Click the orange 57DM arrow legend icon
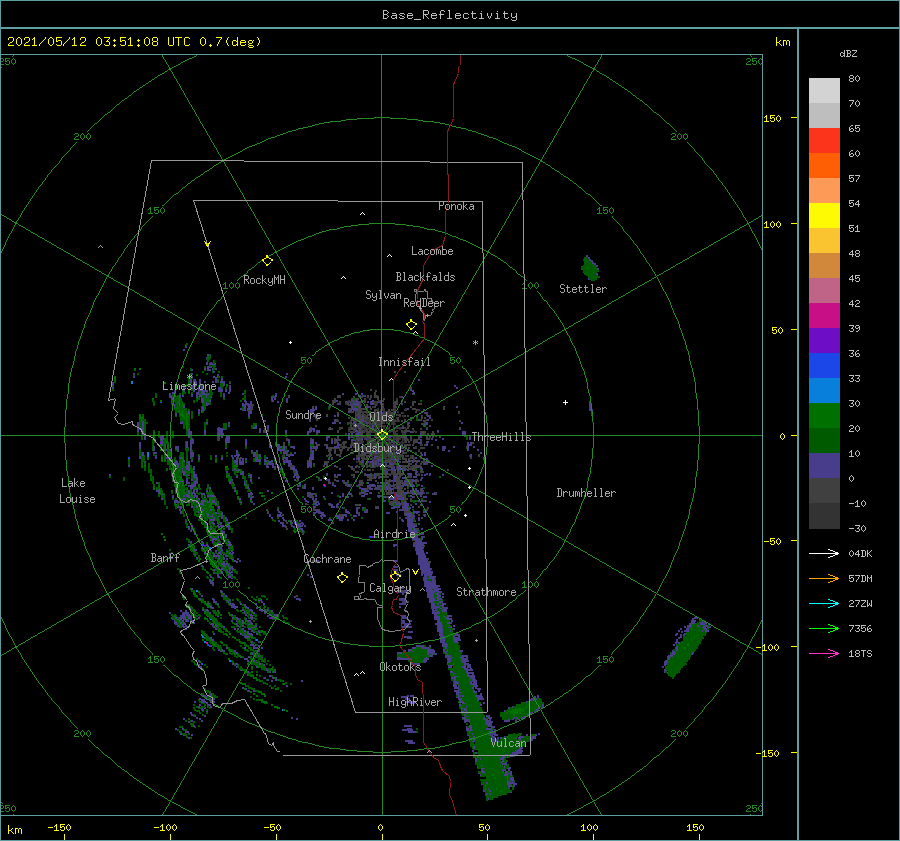Screen dimensions: 900x841 824,579
